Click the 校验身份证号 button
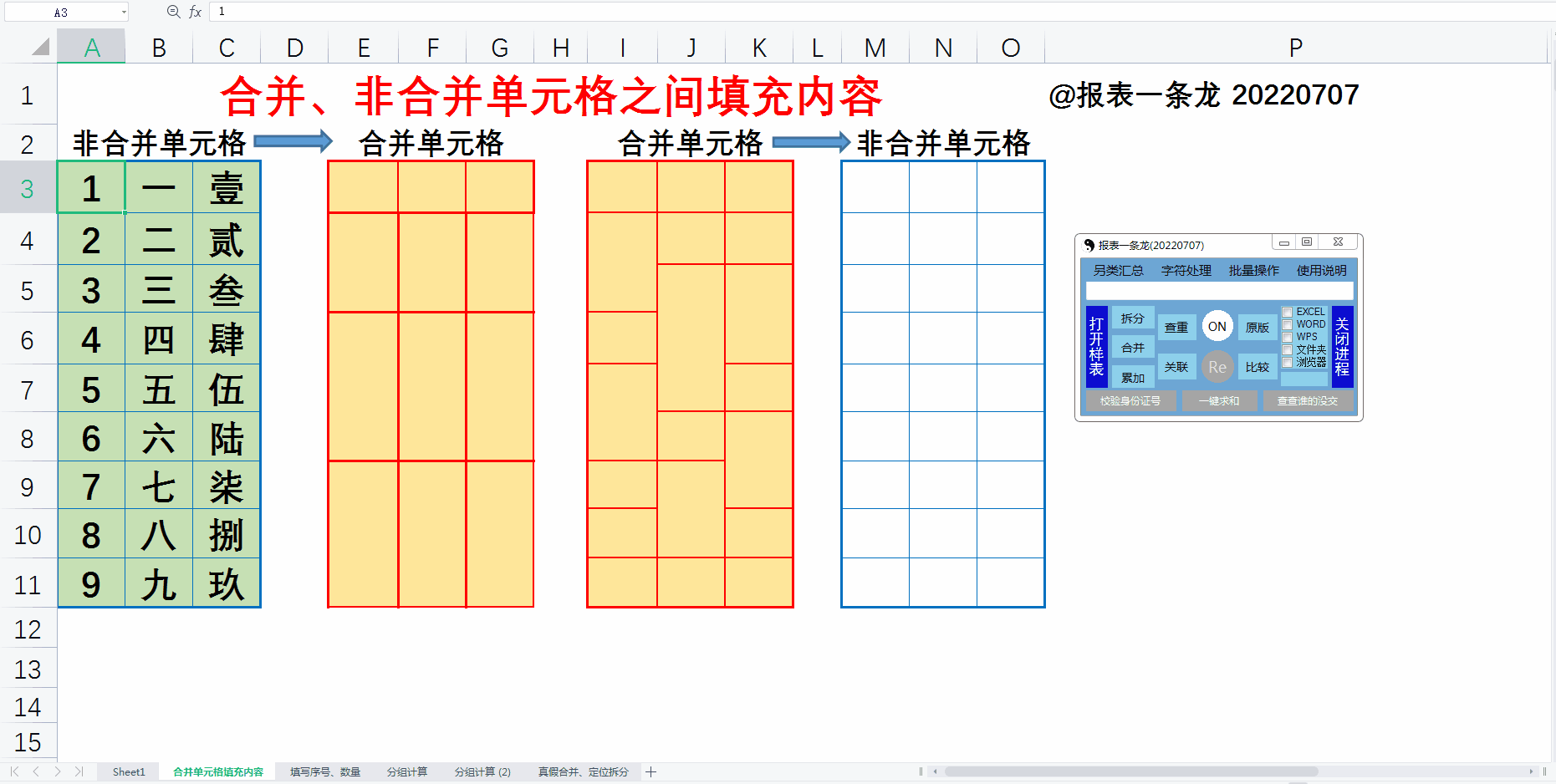The height and width of the screenshot is (784, 1556). tap(1130, 401)
